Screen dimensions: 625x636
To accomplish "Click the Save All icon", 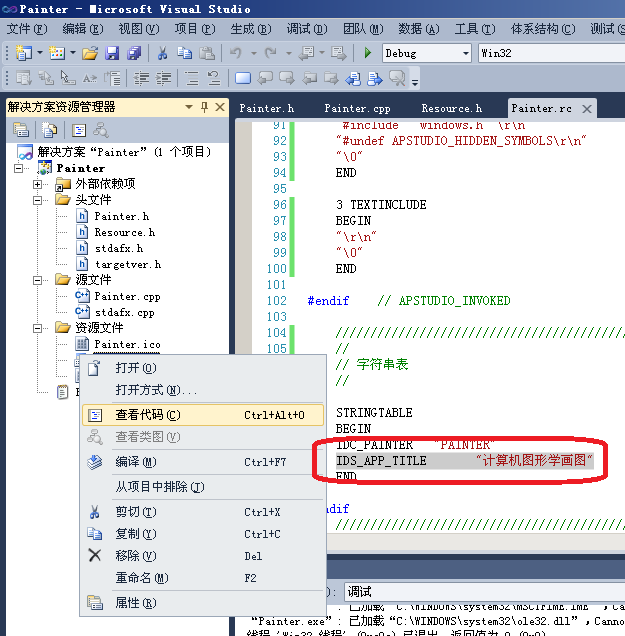I will pyautogui.click(x=133, y=53).
